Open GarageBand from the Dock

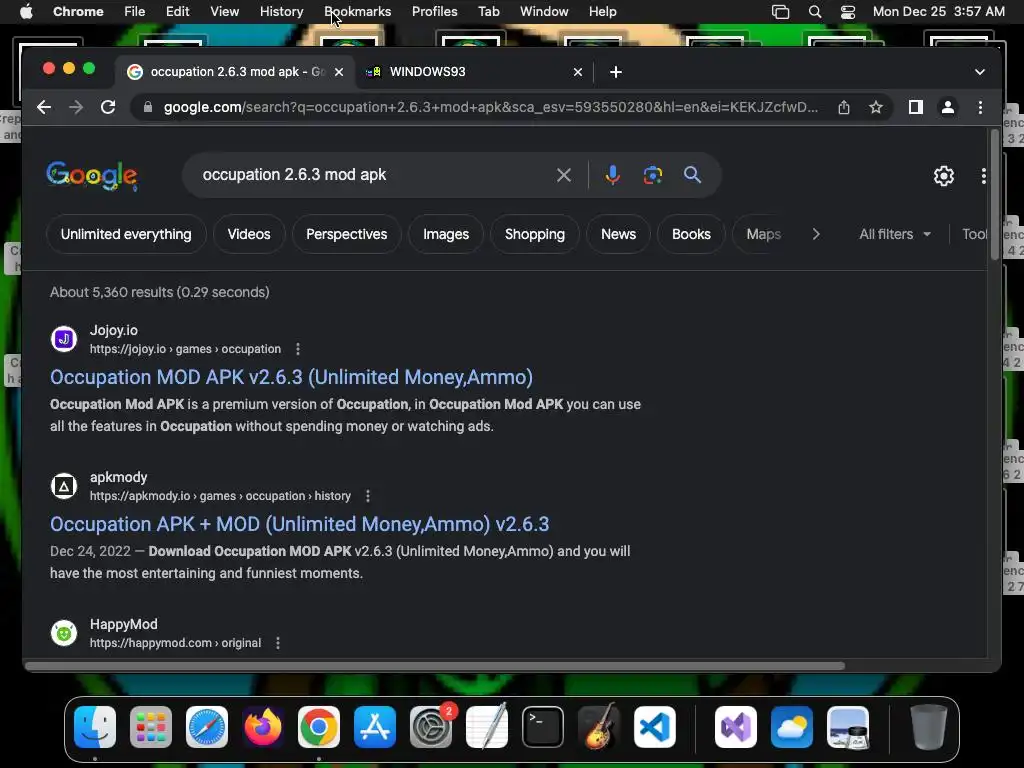pos(599,727)
